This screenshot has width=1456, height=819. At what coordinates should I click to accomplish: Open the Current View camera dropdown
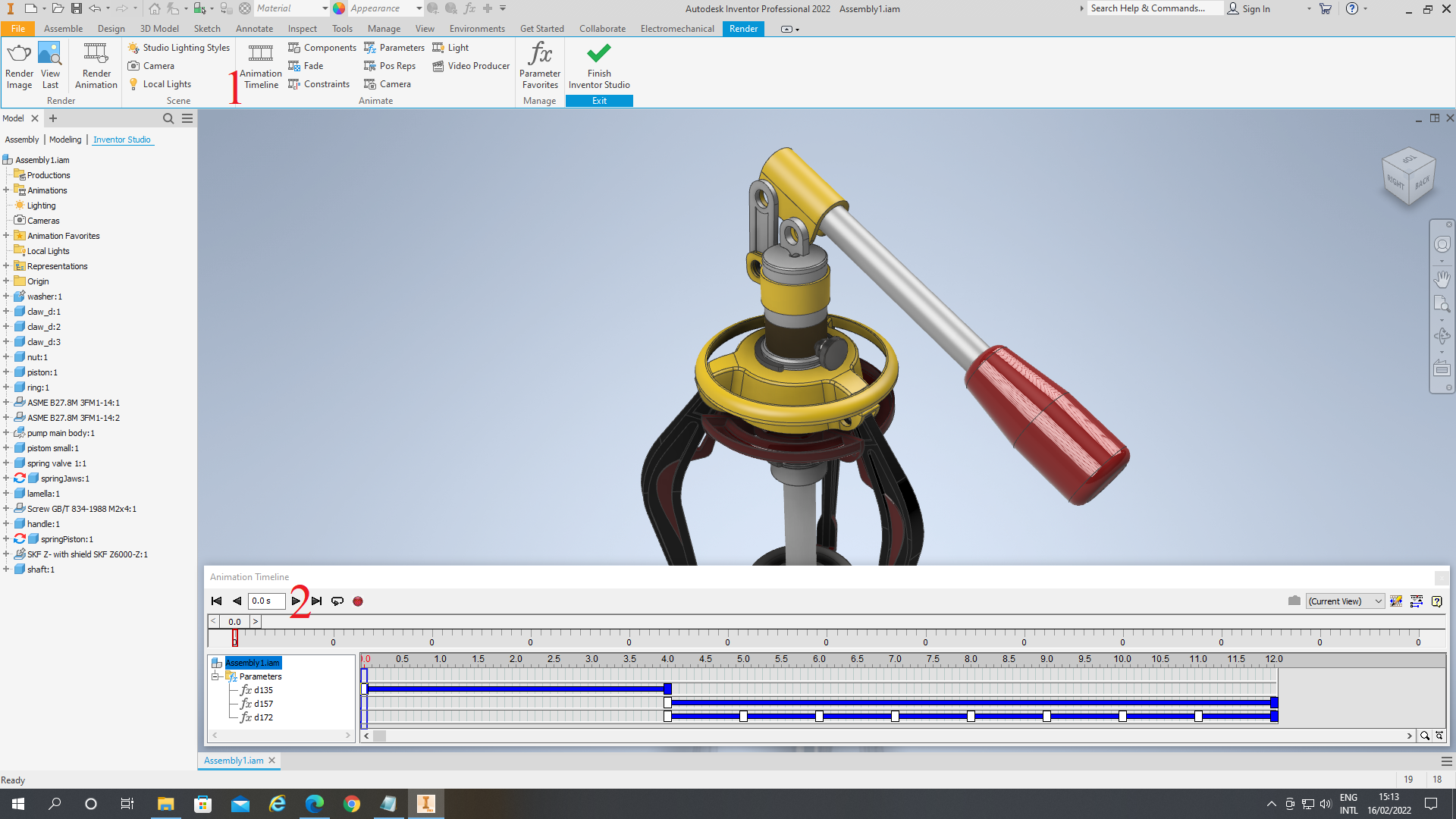1378,601
